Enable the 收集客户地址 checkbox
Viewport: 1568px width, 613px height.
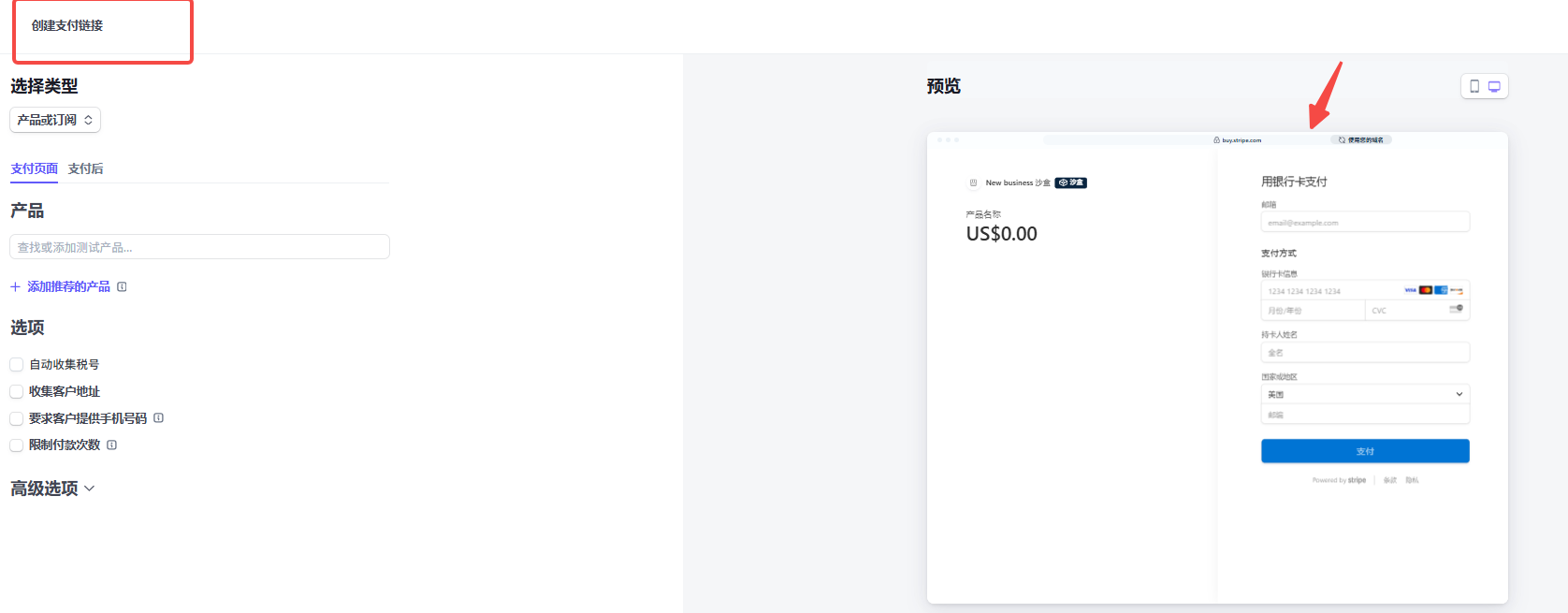point(16,391)
